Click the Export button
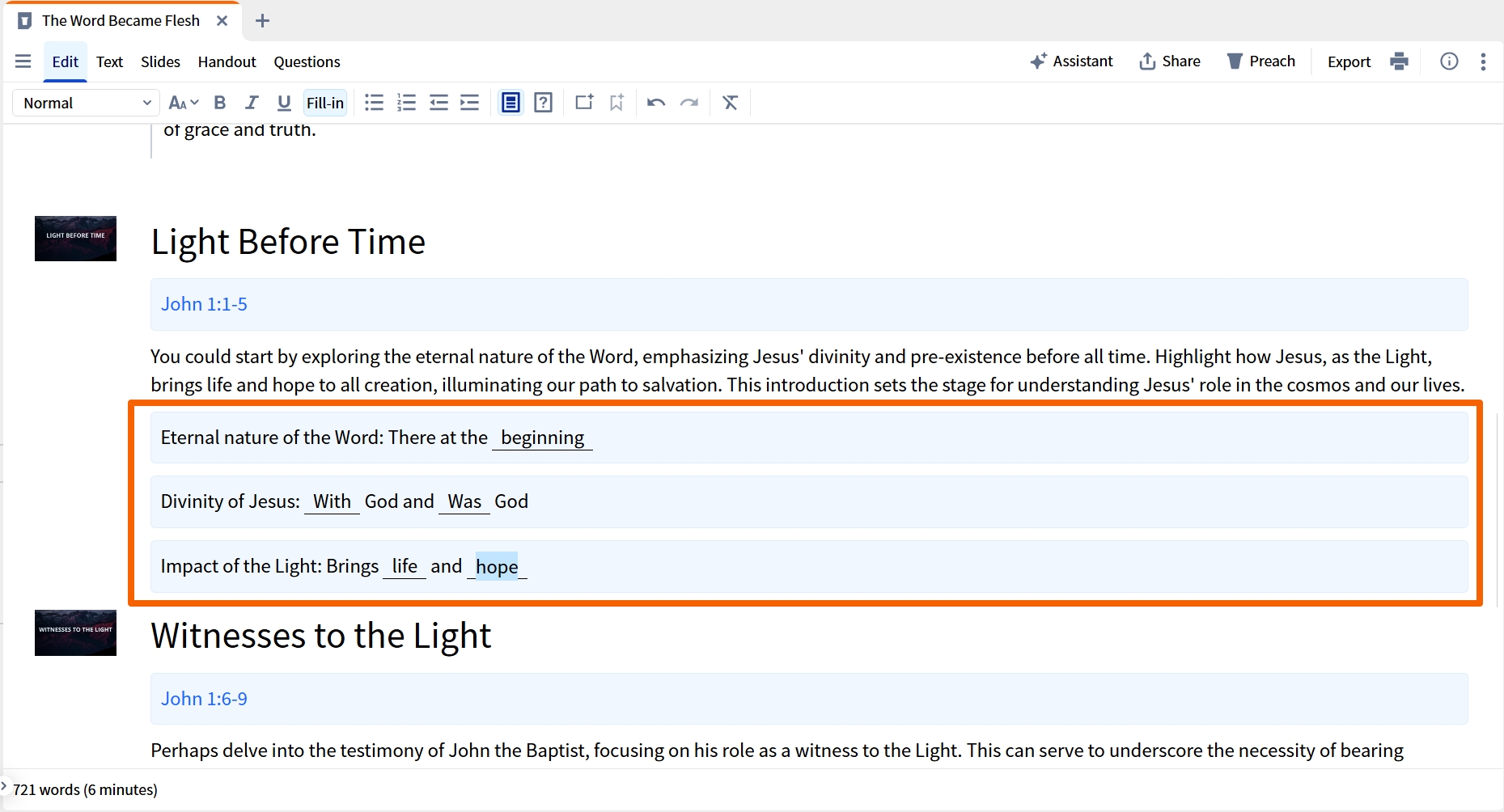The image size is (1504, 812). point(1349,61)
